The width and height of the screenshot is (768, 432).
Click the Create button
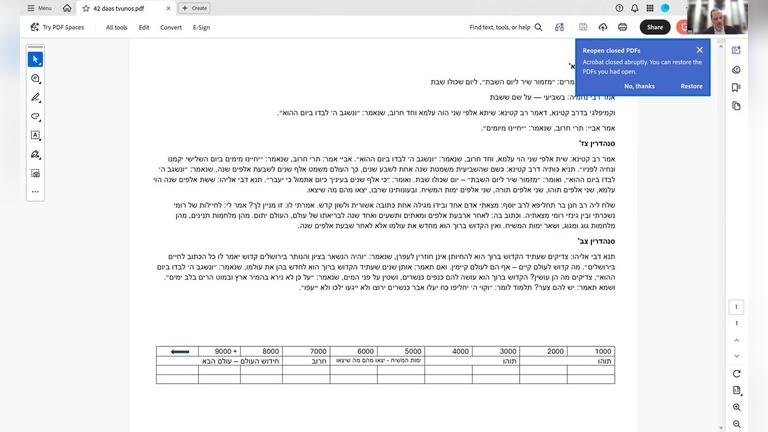pyautogui.click(x=194, y=8)
